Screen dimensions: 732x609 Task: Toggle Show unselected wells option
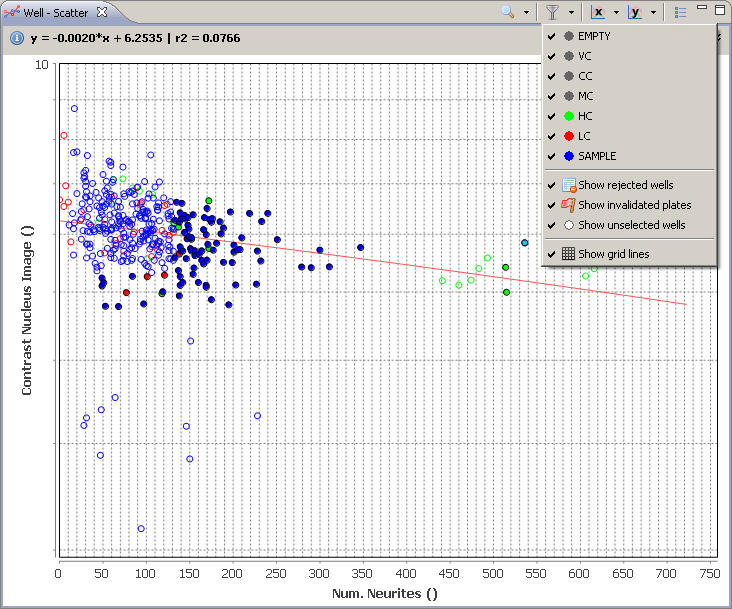tap(629, 225)
